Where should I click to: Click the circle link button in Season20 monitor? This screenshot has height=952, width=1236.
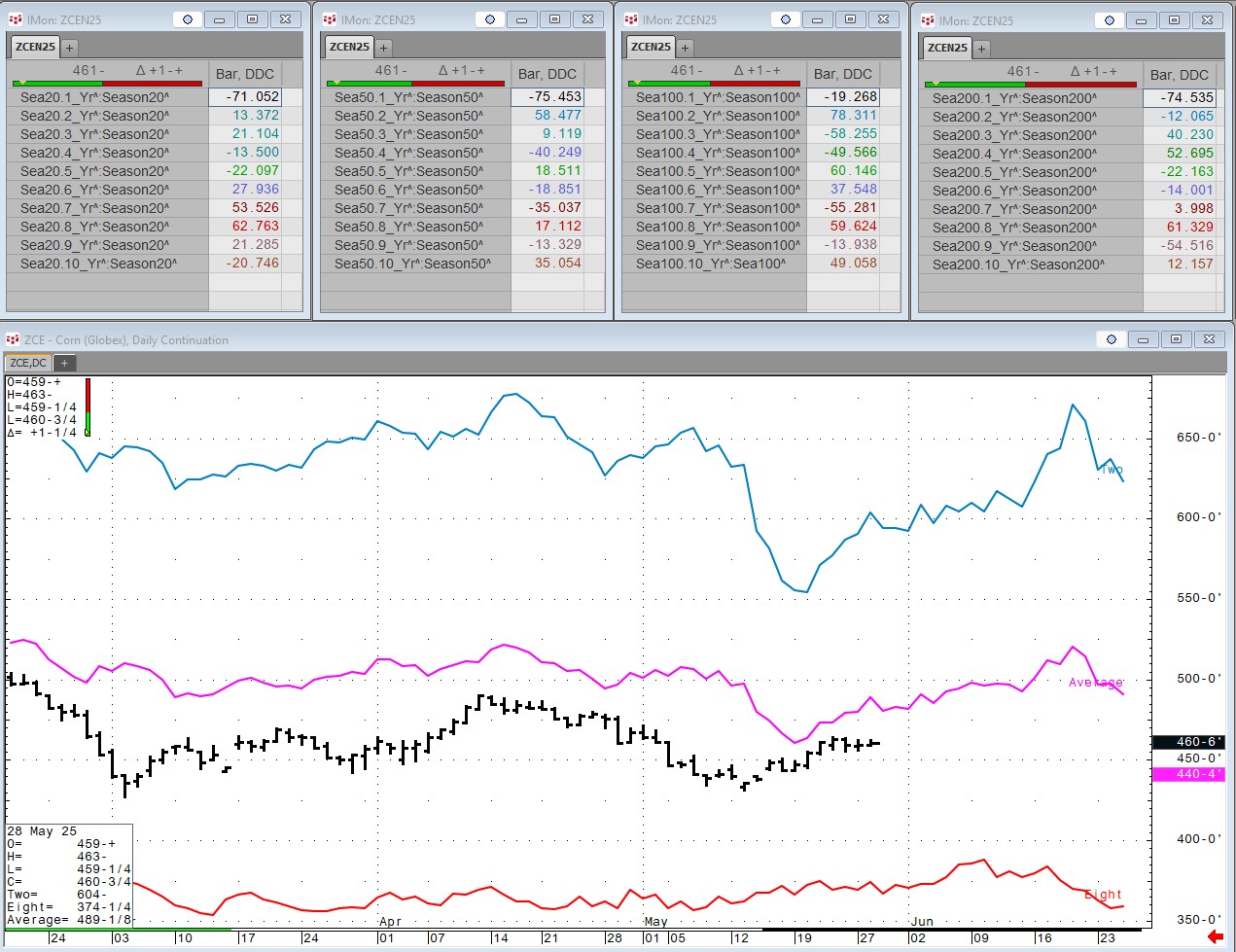coord(188,19)
